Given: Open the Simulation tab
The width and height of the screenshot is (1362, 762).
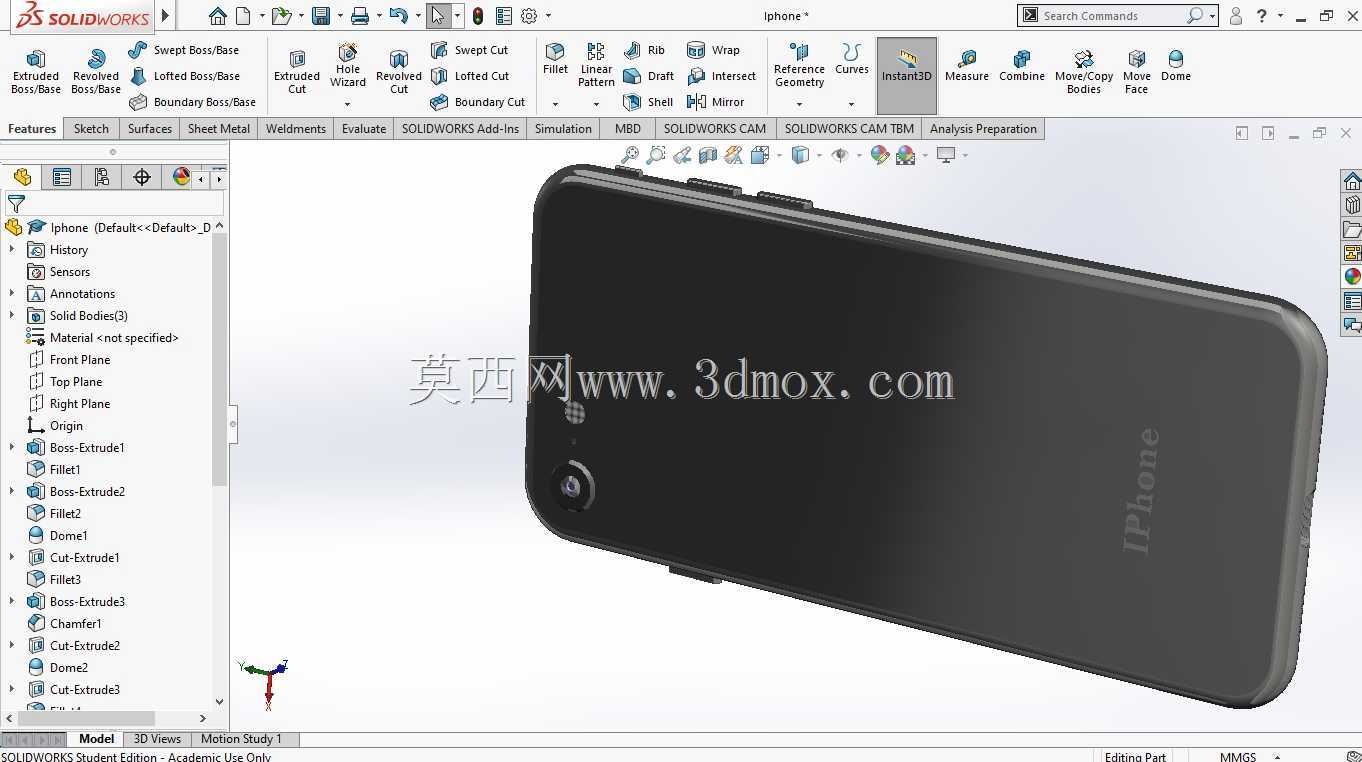Looking at the screenshot, I should click(x=563, y=128).
